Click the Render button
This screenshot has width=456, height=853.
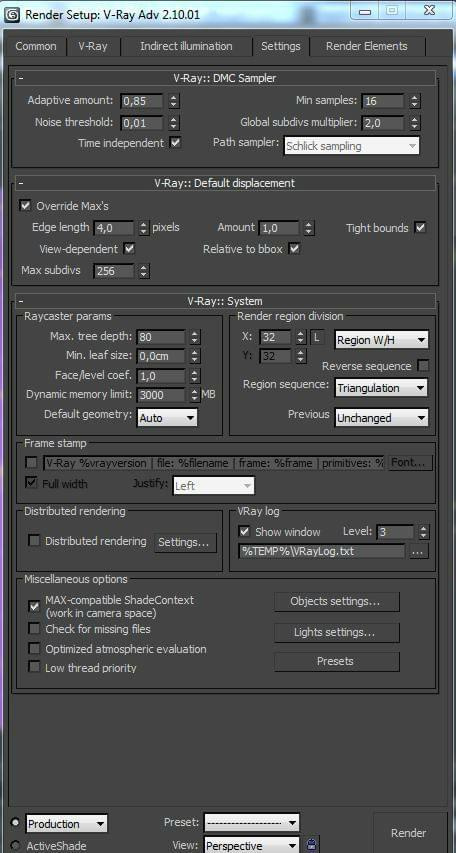[409, 833]
